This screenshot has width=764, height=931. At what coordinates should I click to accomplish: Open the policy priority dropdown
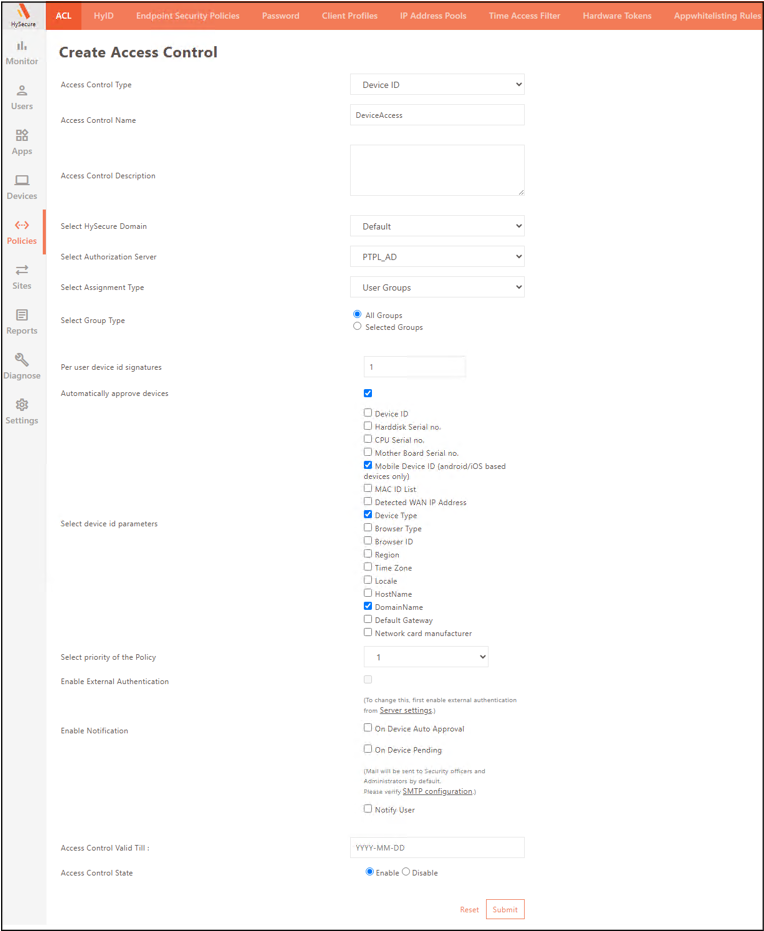coord(426,657)
